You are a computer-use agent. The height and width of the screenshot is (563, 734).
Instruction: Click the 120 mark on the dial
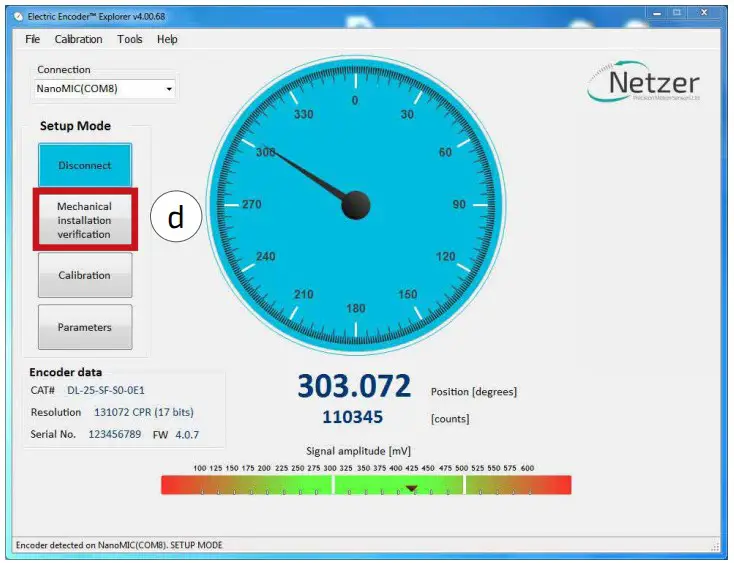445,256
